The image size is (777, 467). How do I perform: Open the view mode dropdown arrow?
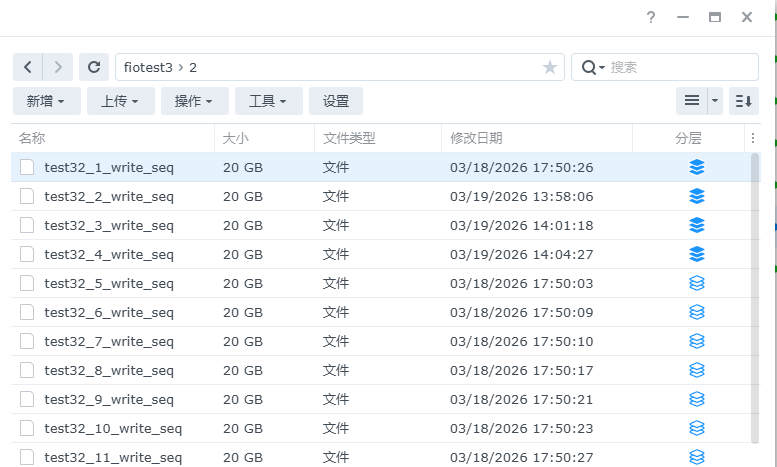(715, 101)
